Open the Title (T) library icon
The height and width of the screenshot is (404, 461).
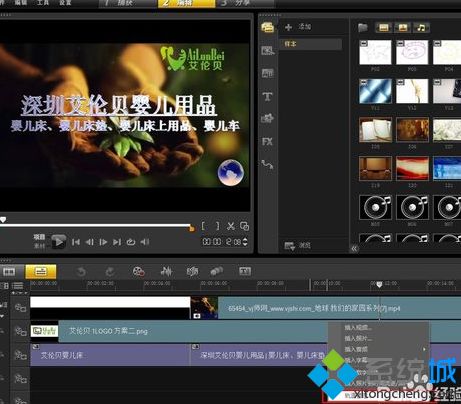click(x=267, y=97)
